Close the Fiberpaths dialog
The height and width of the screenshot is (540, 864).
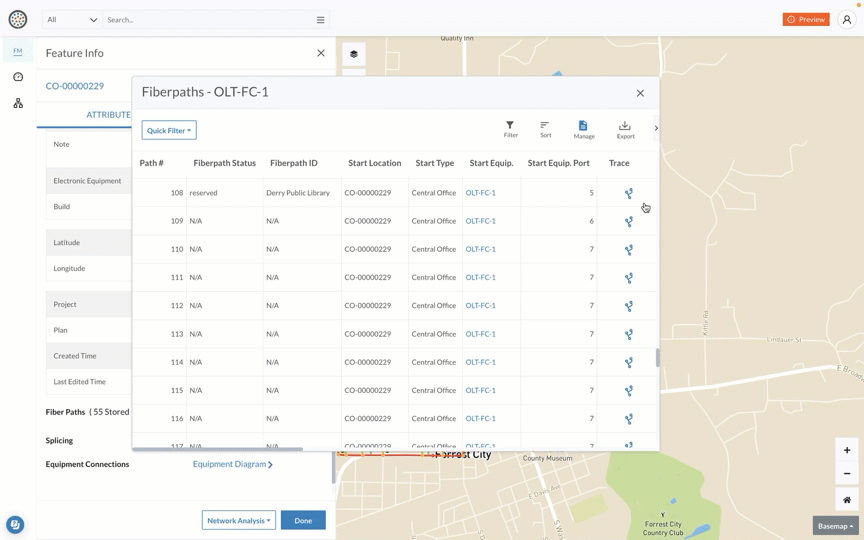click(640, 93)
